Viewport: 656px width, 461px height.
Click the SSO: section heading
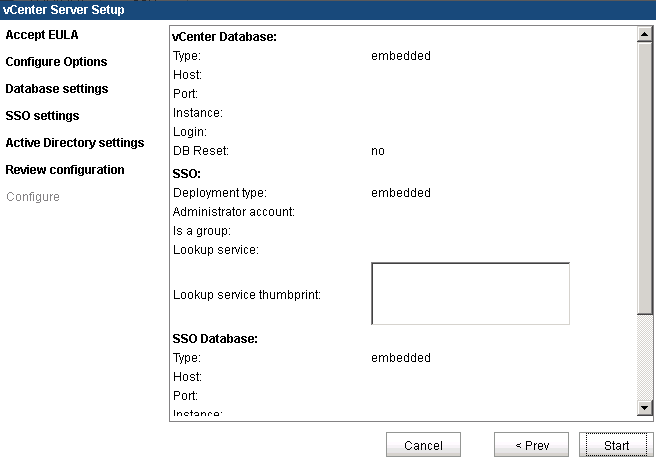click(x=187, y=174)
